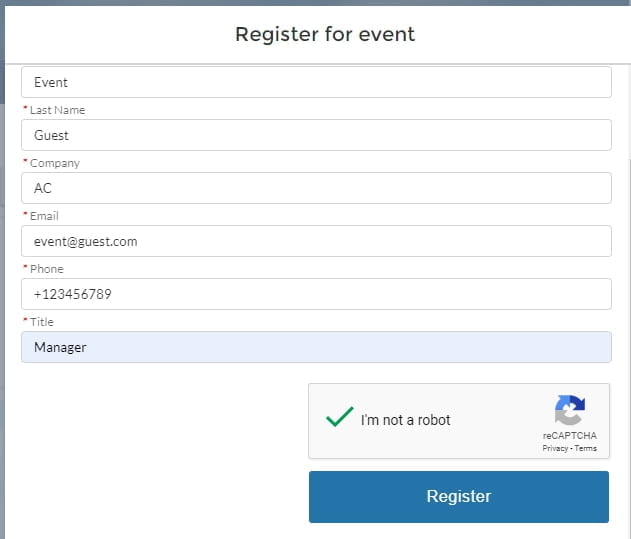This screenshot has width=631, height=539.
Task: Submit the form with the Register button
Action: 459,497
